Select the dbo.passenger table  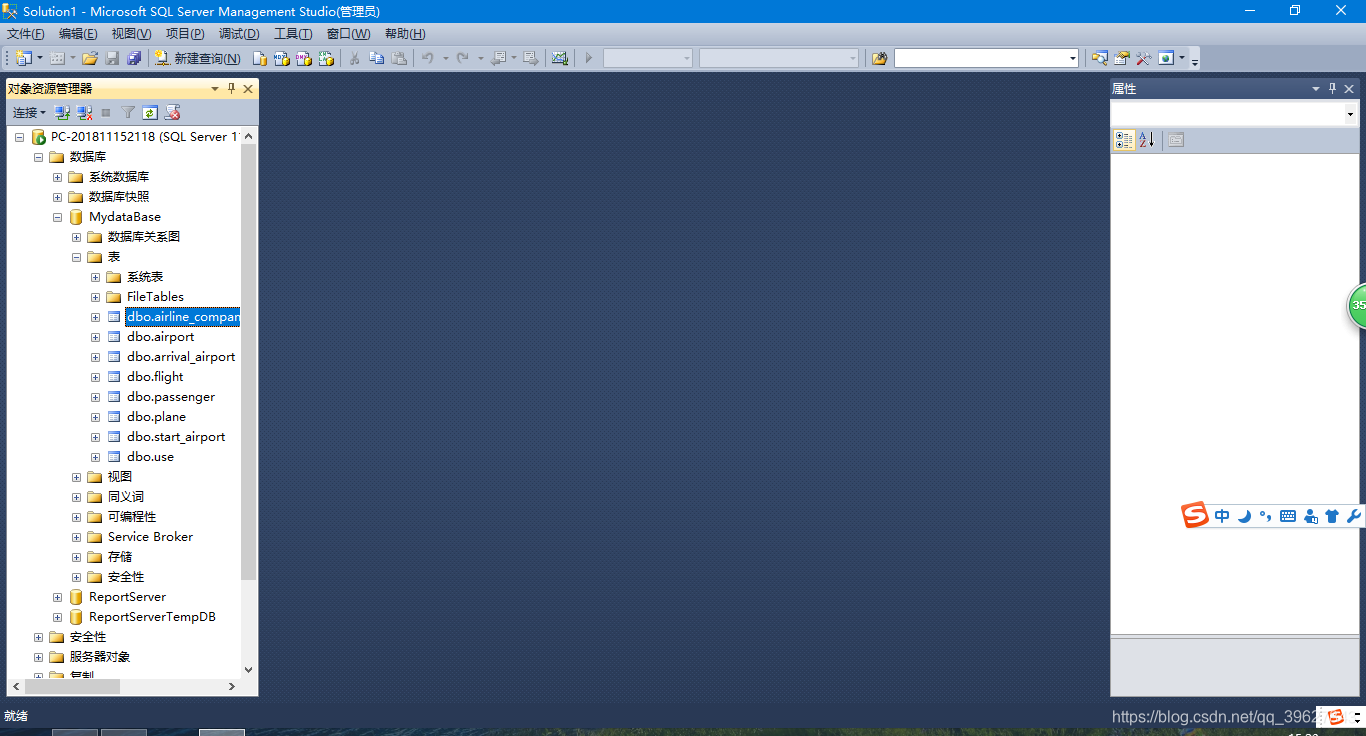(171, 397)
